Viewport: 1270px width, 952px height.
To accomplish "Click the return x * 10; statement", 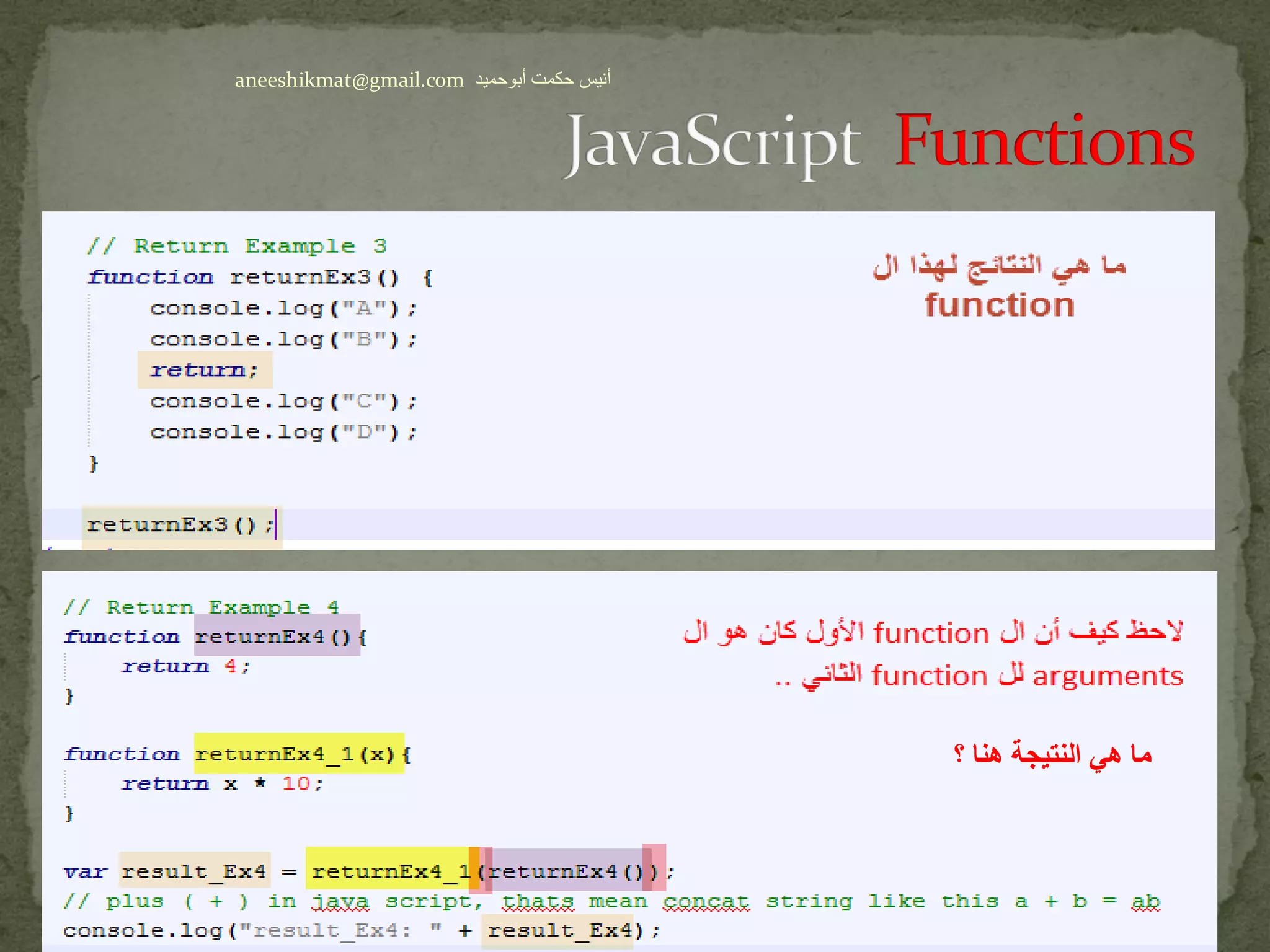I will pyautogui.click(x=222, y=783).
